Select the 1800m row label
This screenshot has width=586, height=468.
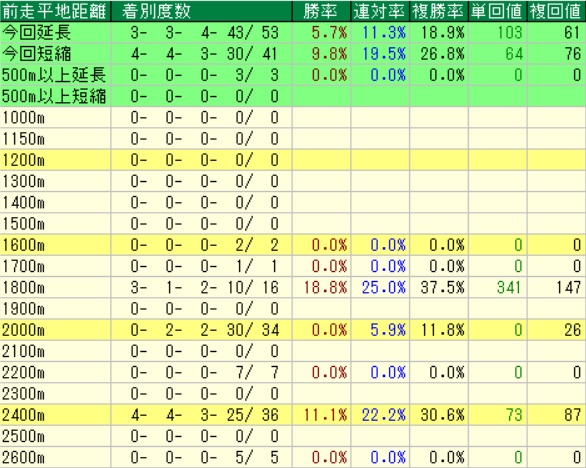tap(24, 287)
